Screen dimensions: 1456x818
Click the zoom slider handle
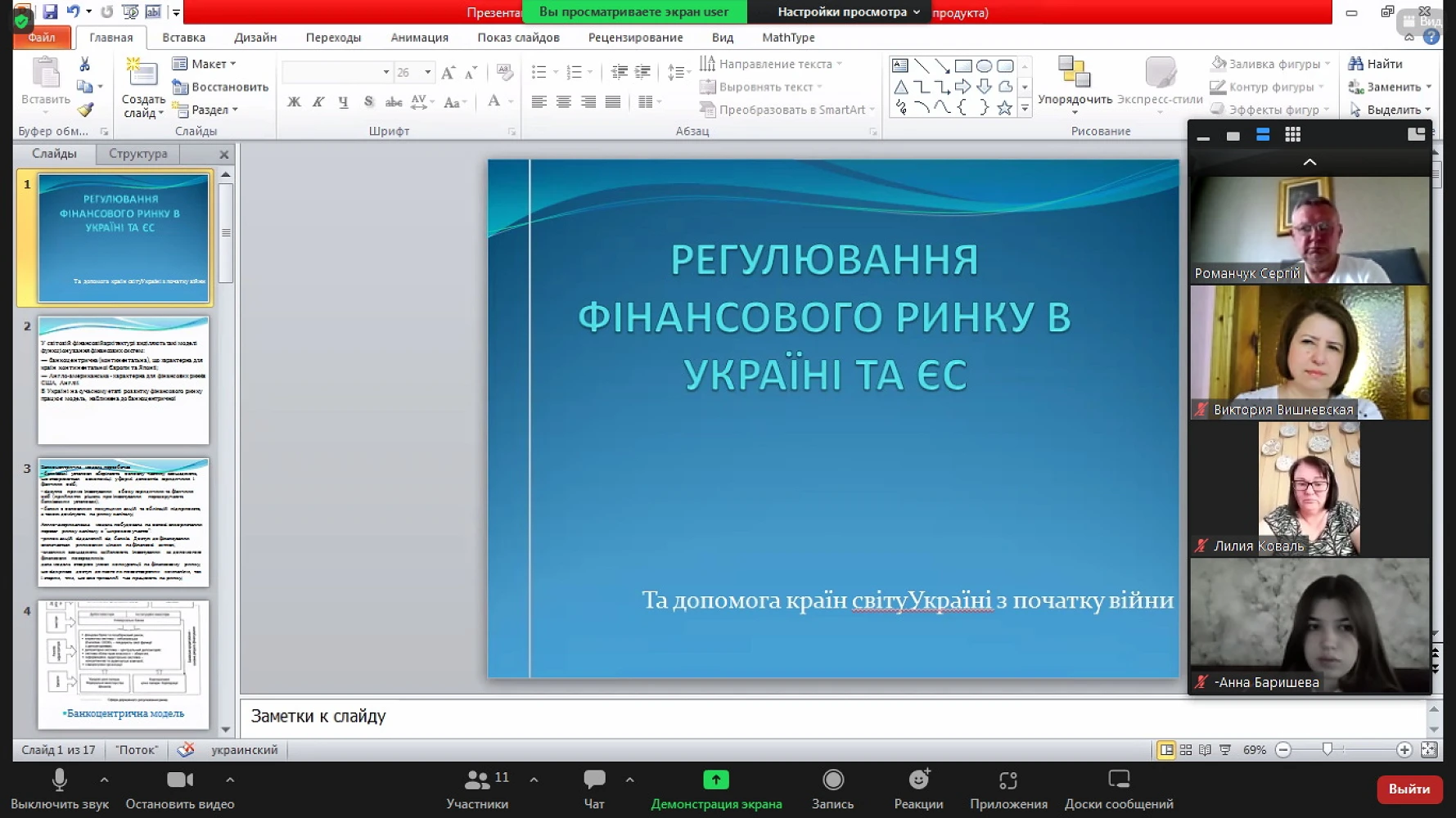point(1328,750)
